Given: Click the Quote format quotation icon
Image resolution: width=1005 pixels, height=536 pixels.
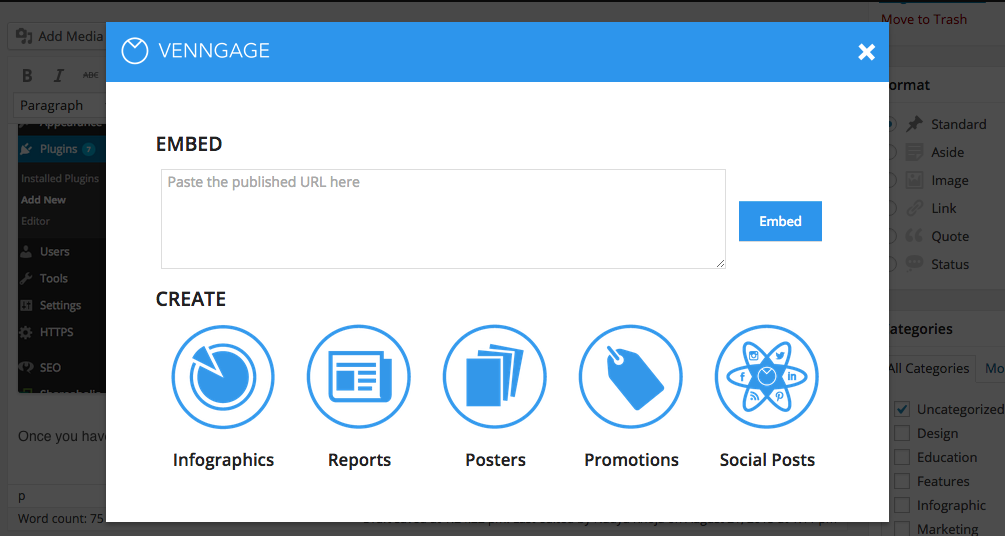Looking at the screenshot, I should 914,236.
